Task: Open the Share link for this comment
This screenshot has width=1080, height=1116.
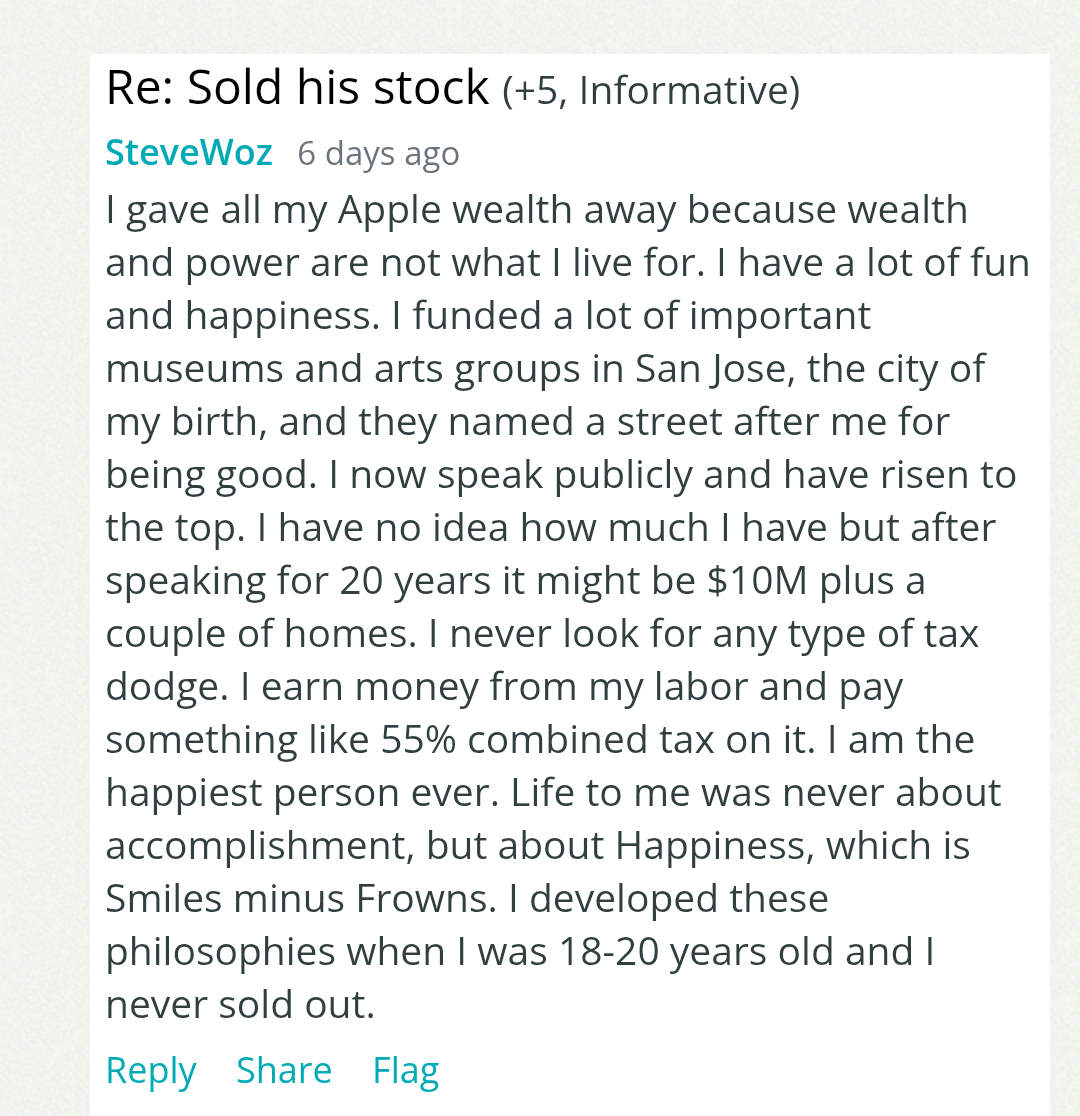Action: point(284,1070)
